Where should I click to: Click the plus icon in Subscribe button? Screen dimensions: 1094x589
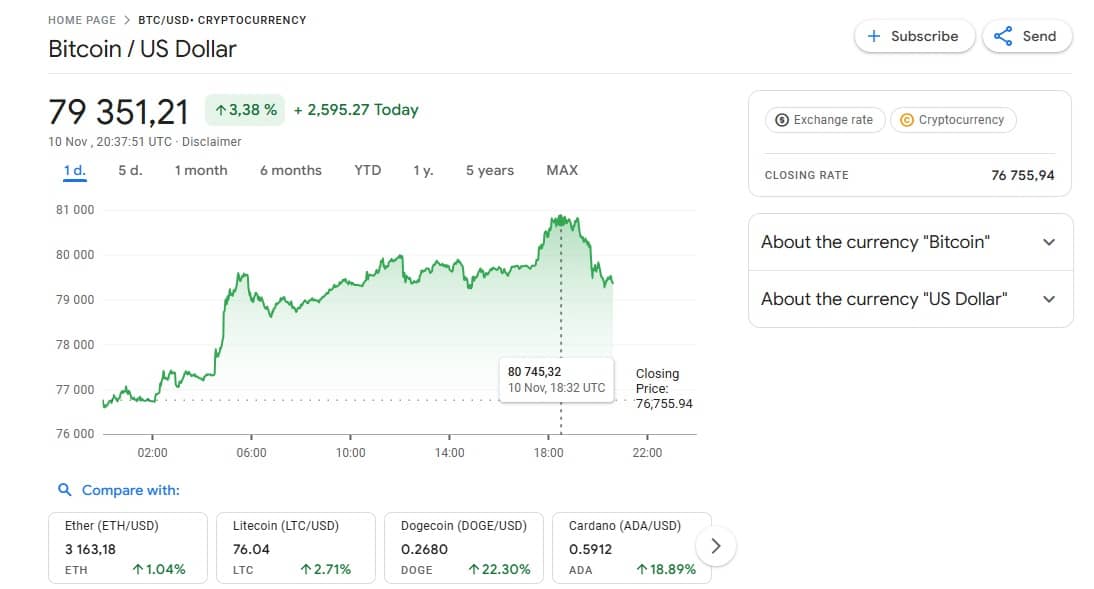[874, 36]
